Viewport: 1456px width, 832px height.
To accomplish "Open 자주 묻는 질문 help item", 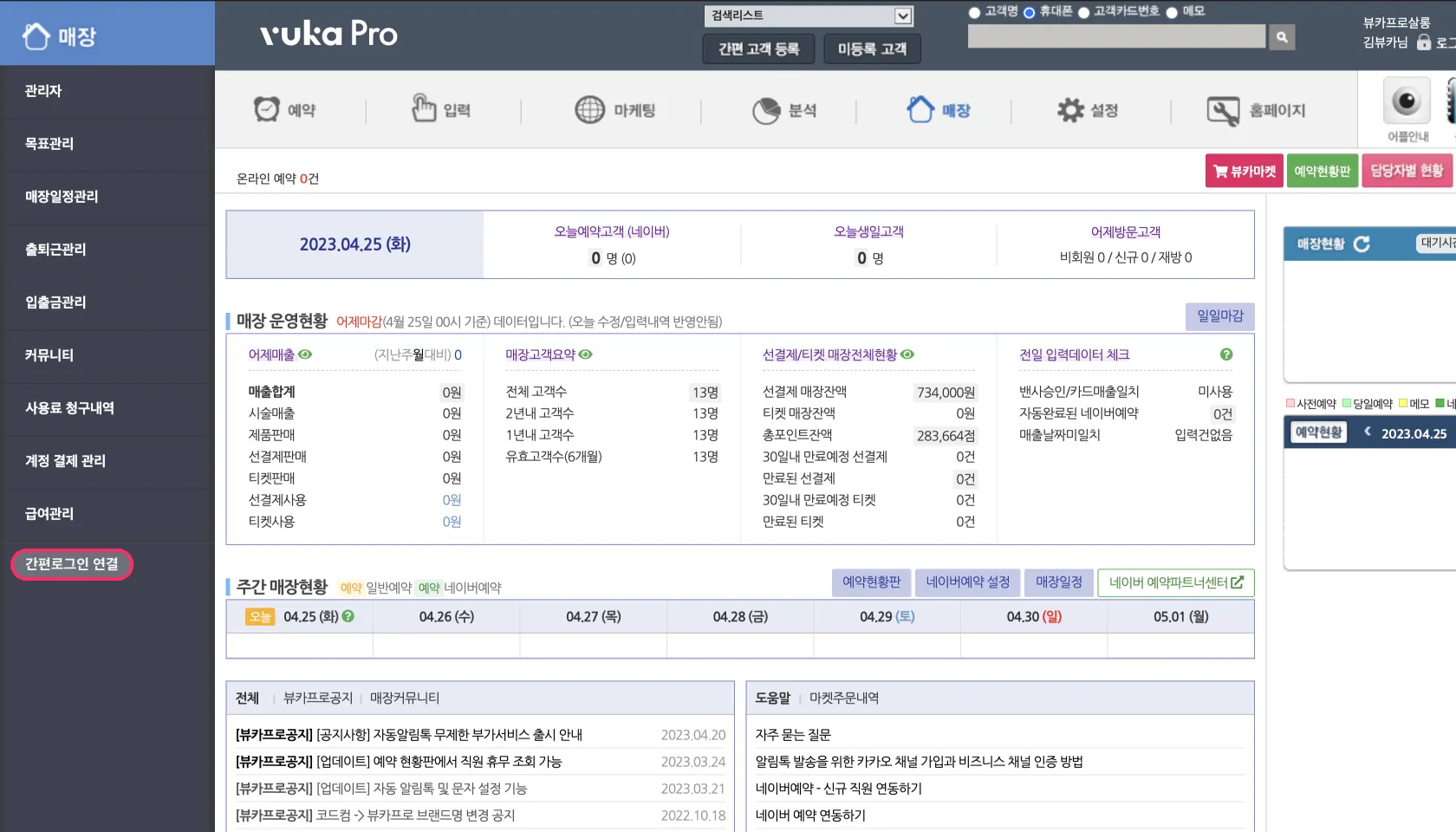I will (x=793, y=735).
